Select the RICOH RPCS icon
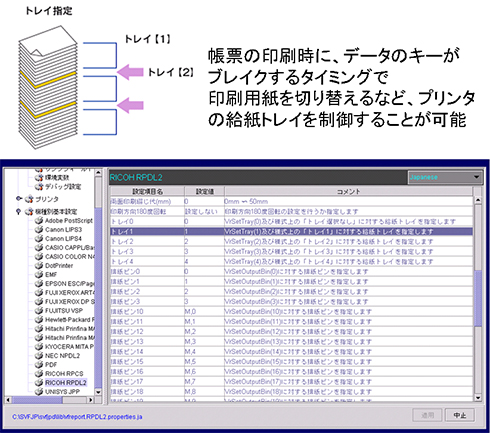Viewport: 490px width, 433px height. (39, 373)
